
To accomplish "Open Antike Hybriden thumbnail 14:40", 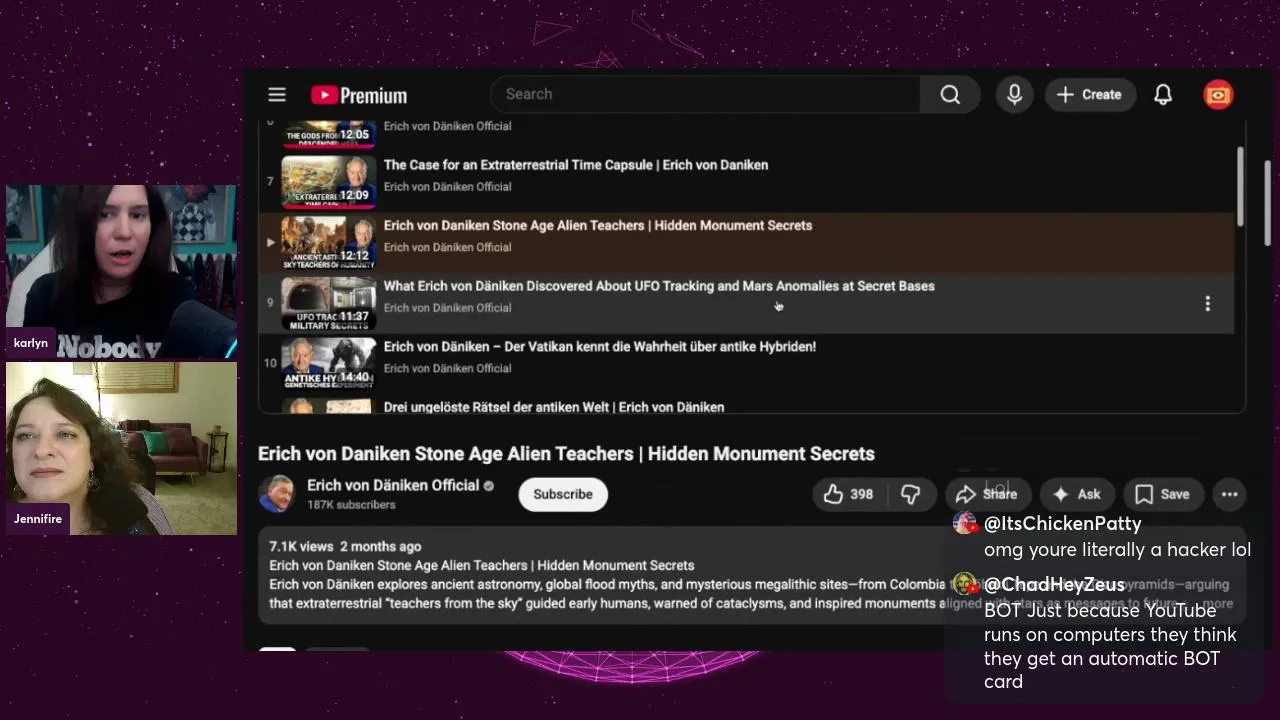I will click(329, 363).
